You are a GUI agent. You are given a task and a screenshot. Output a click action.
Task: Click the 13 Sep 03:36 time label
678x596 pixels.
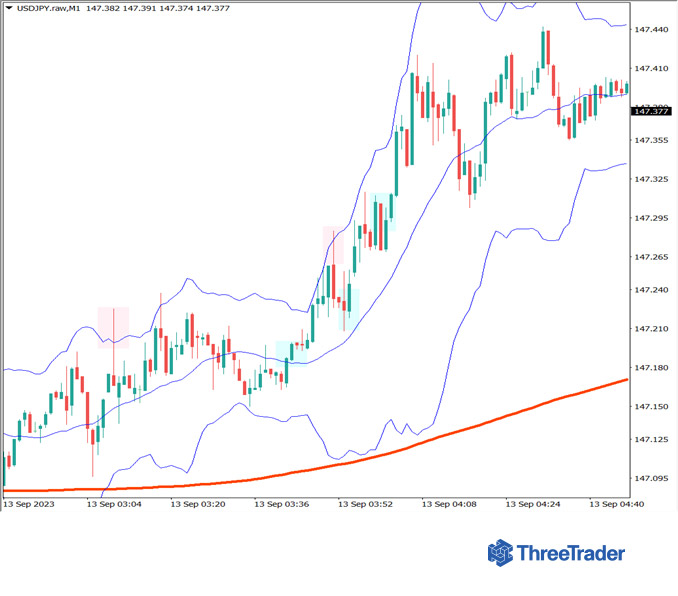(x=282, y=504)
